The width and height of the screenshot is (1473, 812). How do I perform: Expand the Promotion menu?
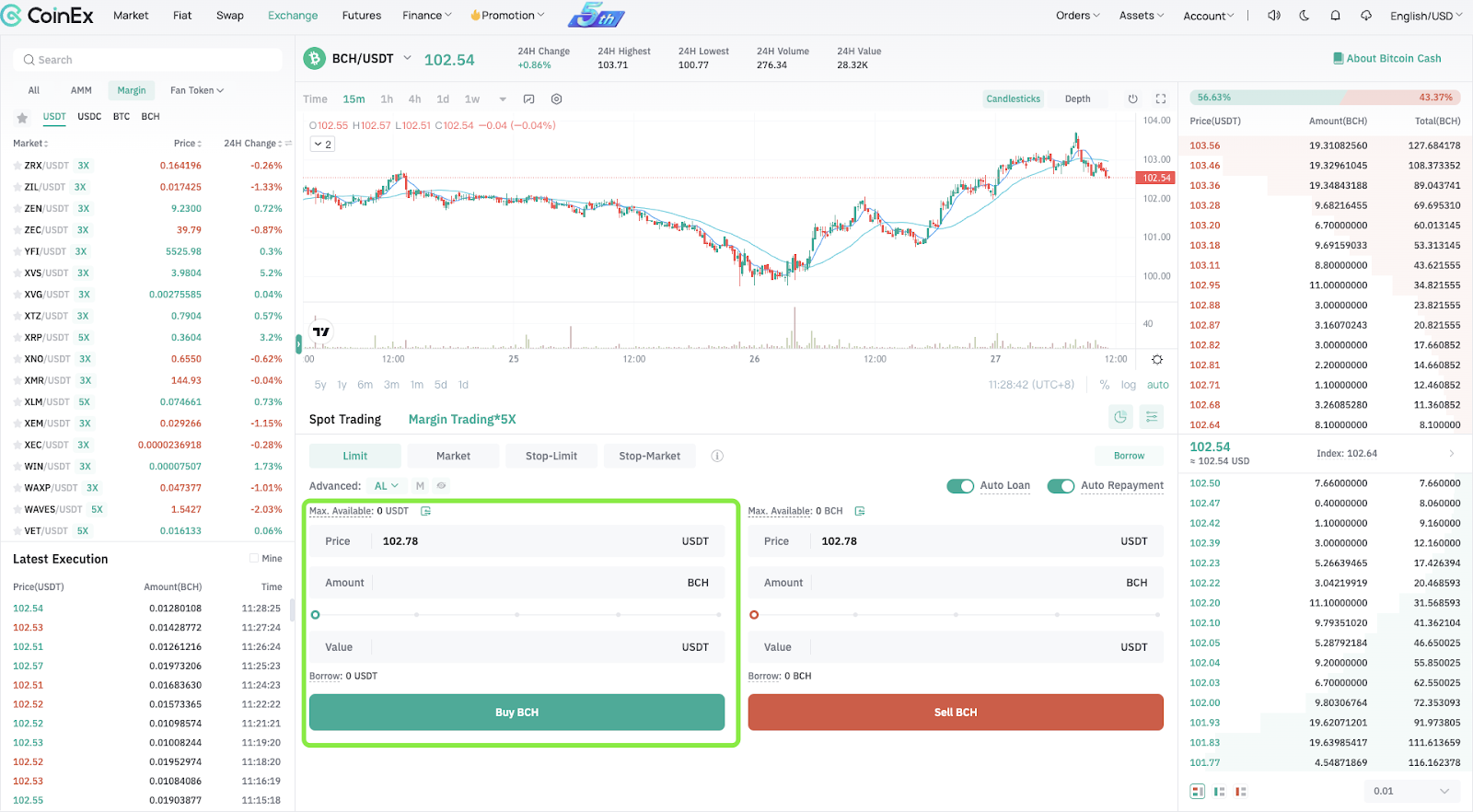507,16
